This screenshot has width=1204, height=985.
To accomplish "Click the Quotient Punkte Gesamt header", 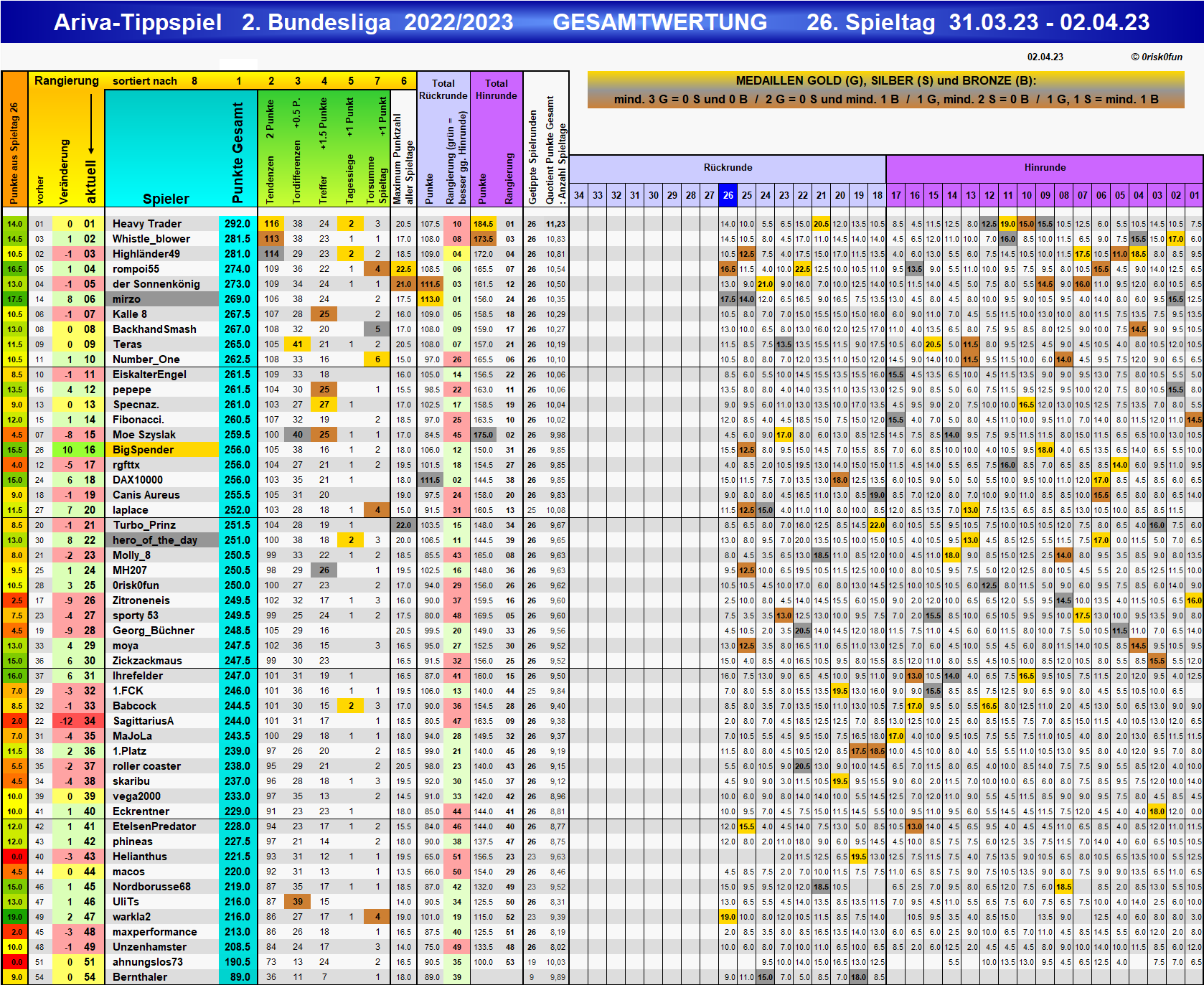I will 556,151.
